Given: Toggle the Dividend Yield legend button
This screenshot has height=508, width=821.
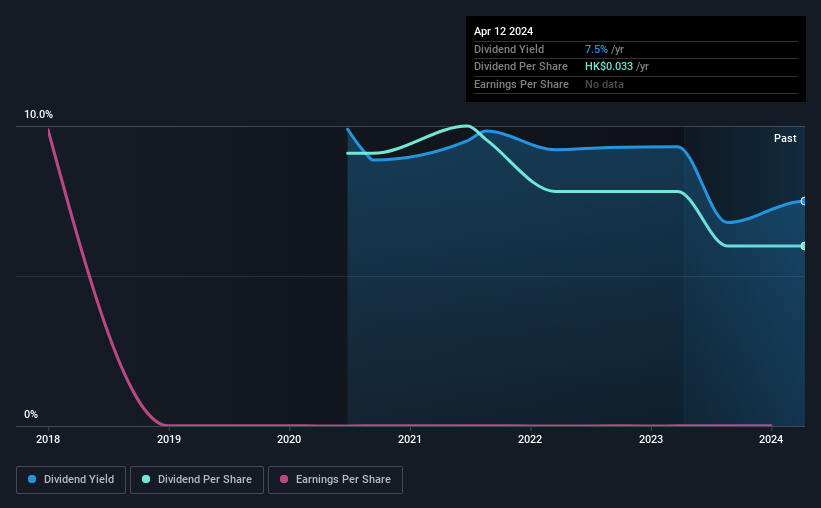Looking at the screenshot, I should click(x=71, y=480).
